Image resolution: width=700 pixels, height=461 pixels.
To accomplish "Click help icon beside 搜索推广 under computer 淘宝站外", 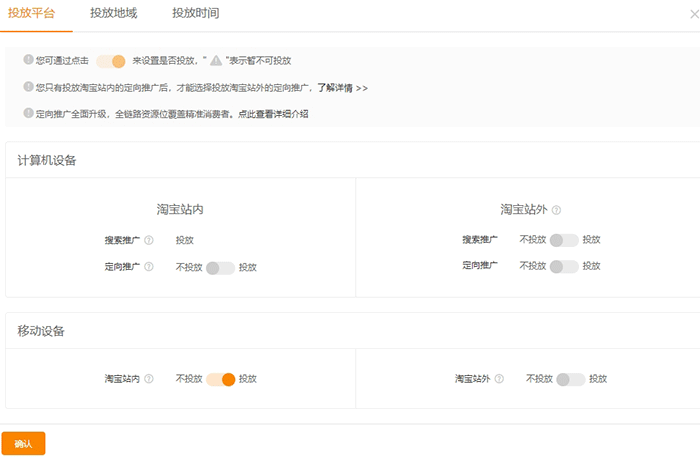I will pos(505,240).
